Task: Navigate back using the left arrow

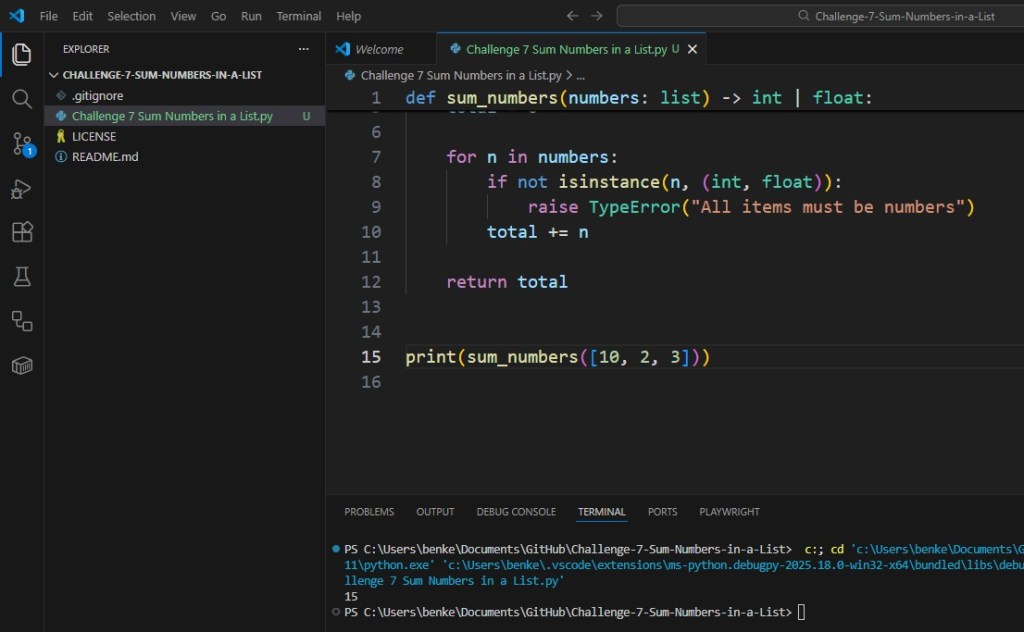Action: click(572, 15)
